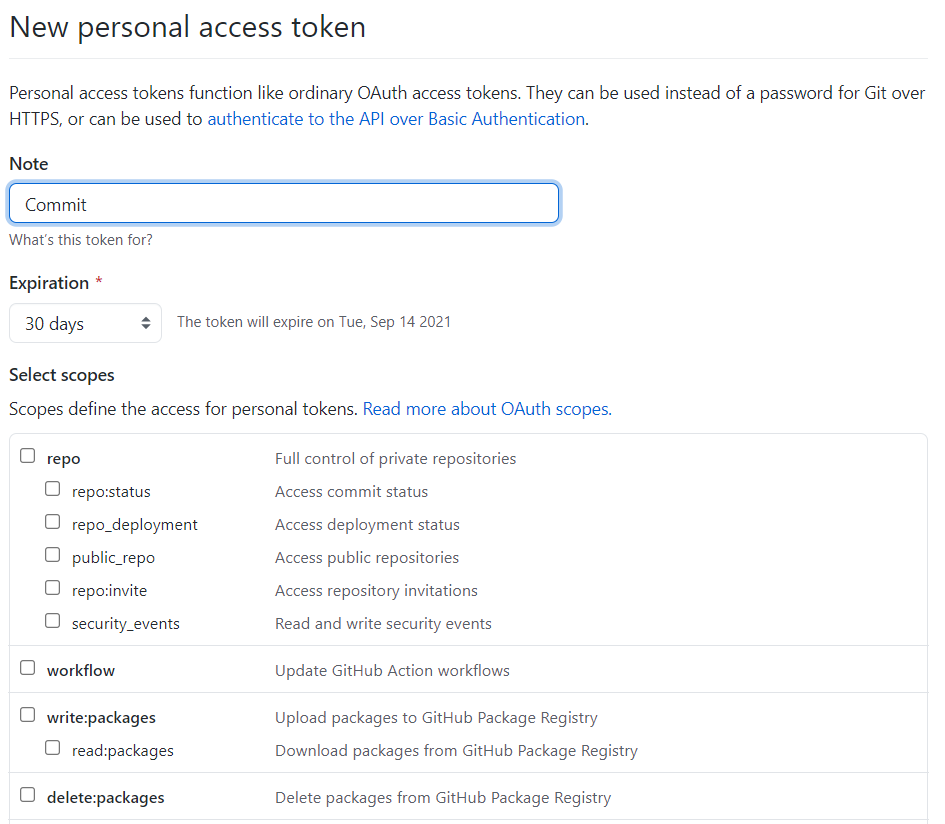Image resolution: width=945 pixels, height=824 pixels.
Task: Toggle the workflow scope checkbox
Action: [27, 668]
